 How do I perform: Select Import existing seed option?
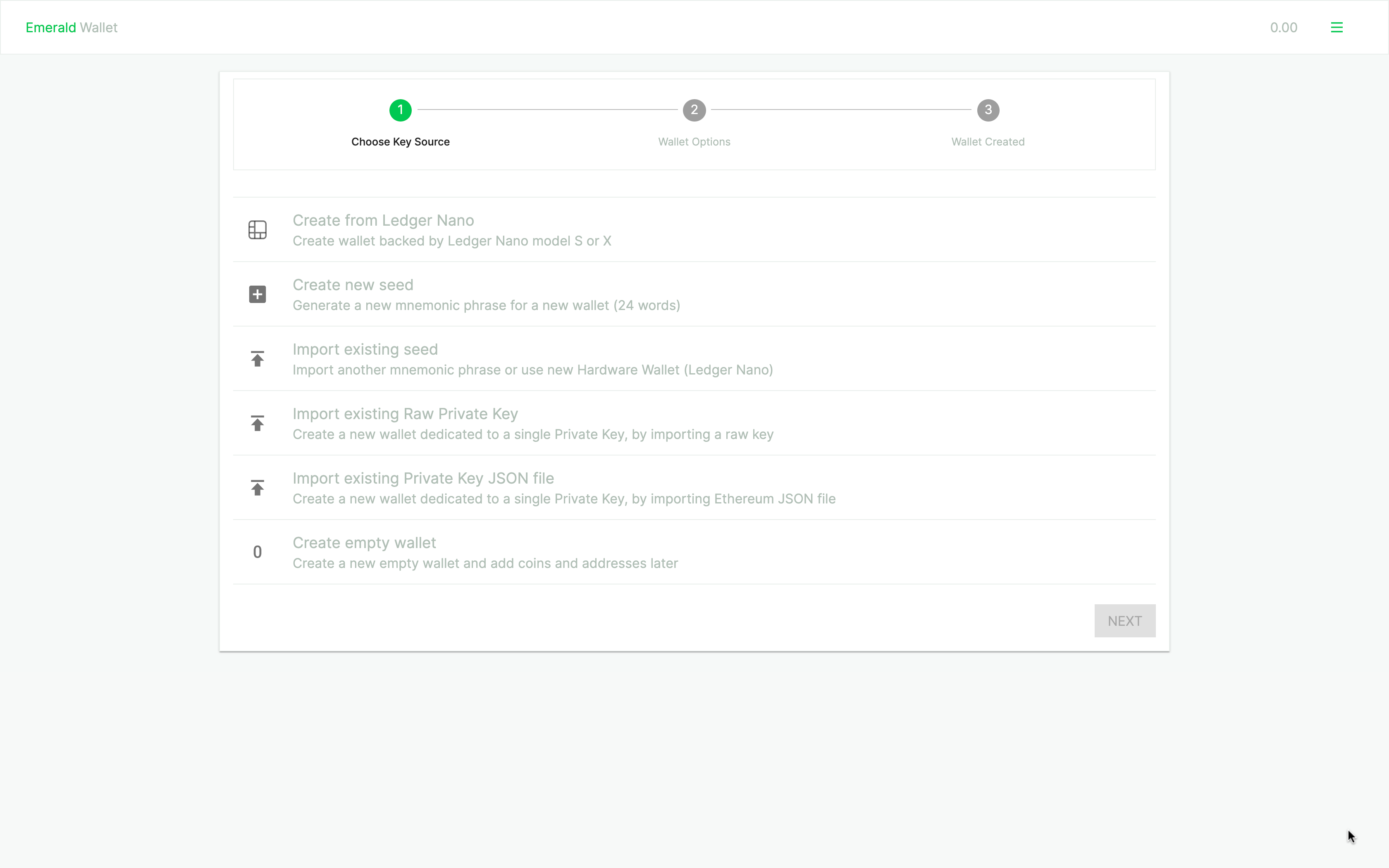coord(694,358)
